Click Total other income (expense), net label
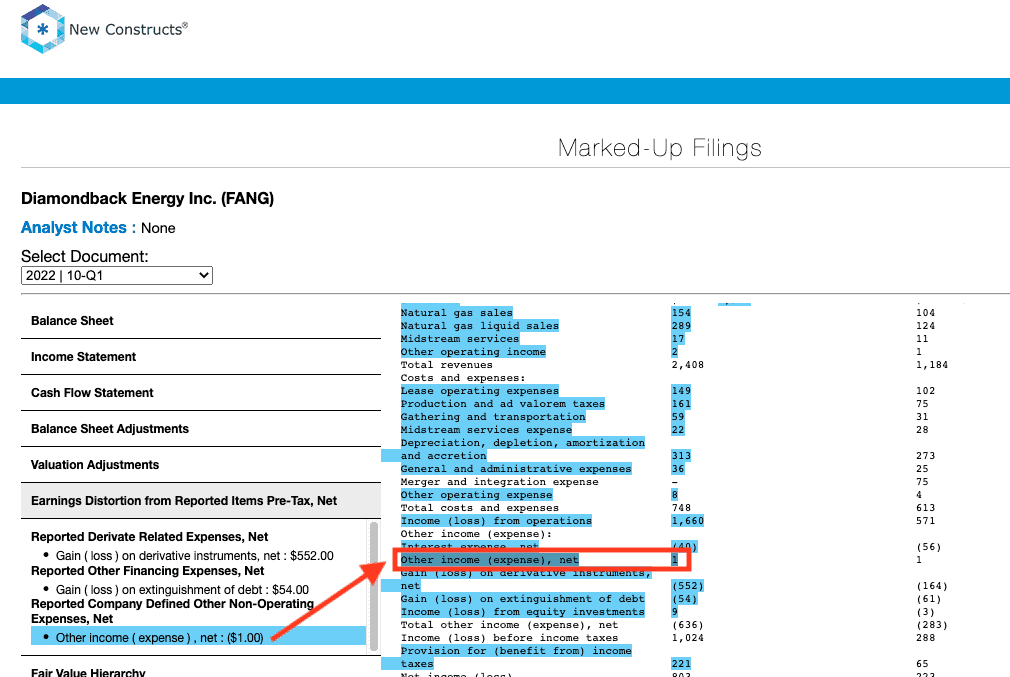 [x=510, y=625]
